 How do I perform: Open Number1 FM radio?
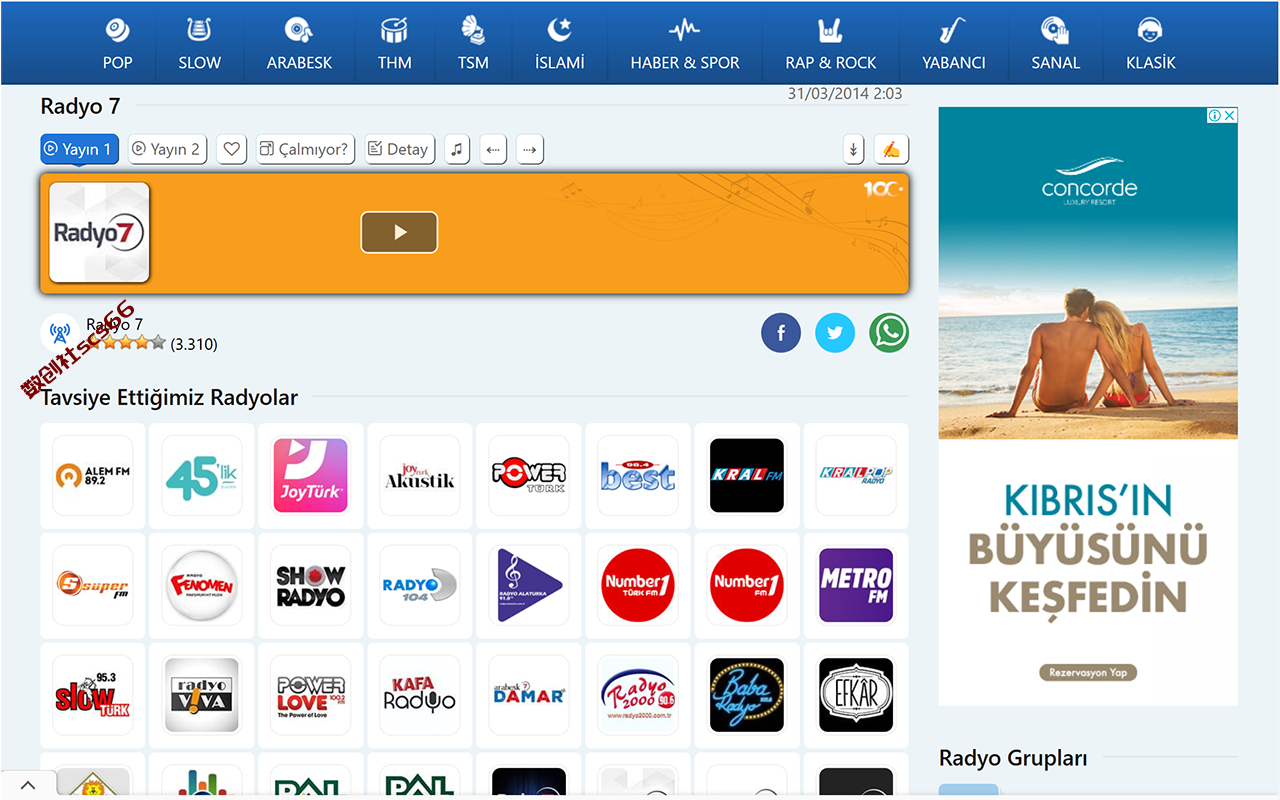pos(747,585)
